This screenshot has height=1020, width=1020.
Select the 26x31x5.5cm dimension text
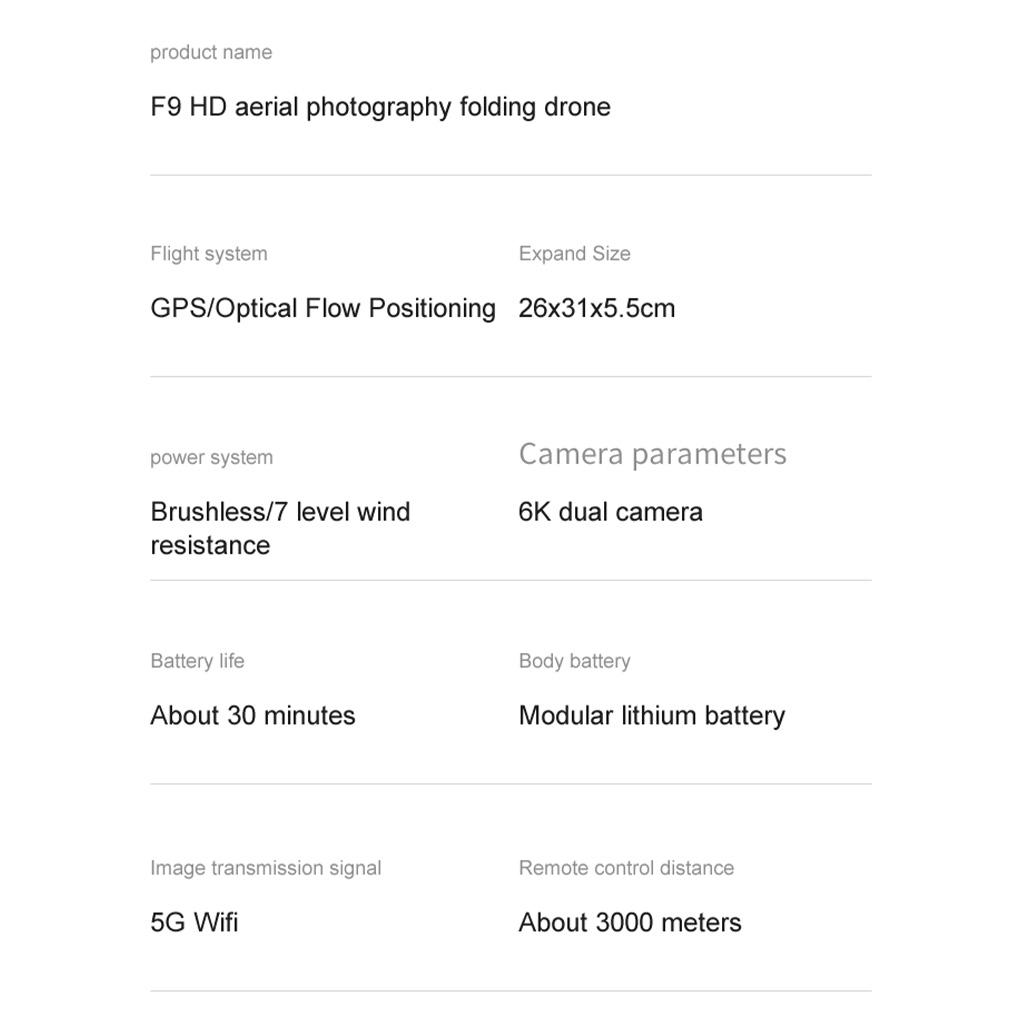point(597,308)
